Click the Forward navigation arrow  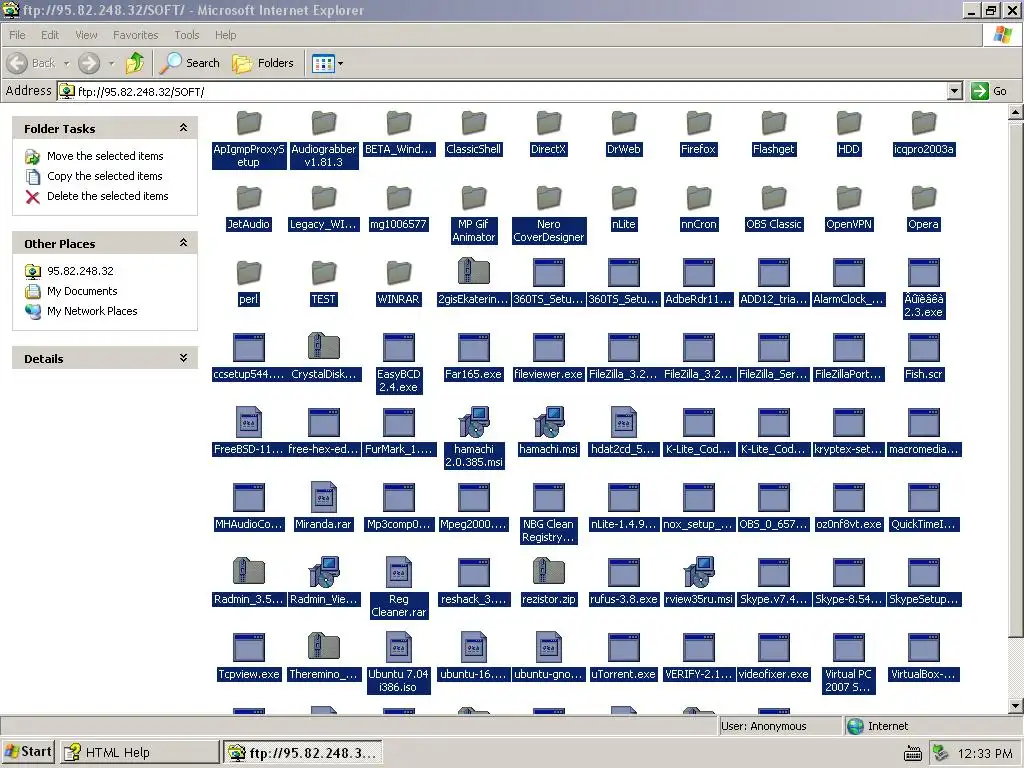click(89, 63)
